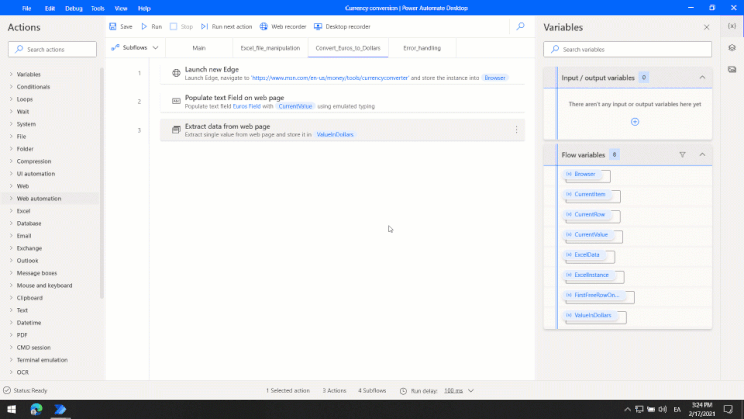This screenshot has width=744, height=419.
Task: Expand the Excel actions group
Action: click(11, 211)
